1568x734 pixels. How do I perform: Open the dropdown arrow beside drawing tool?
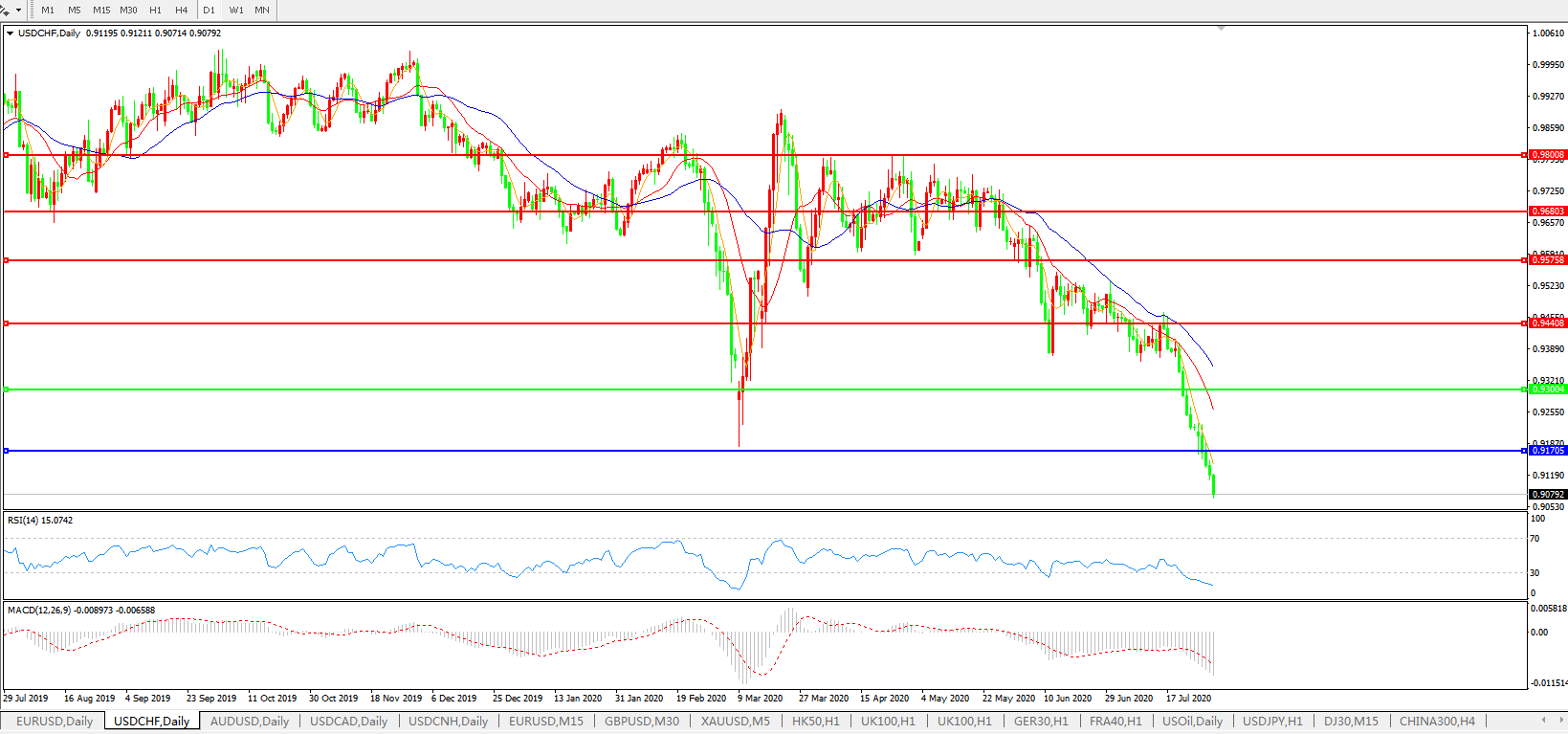[x=18, y=10]
